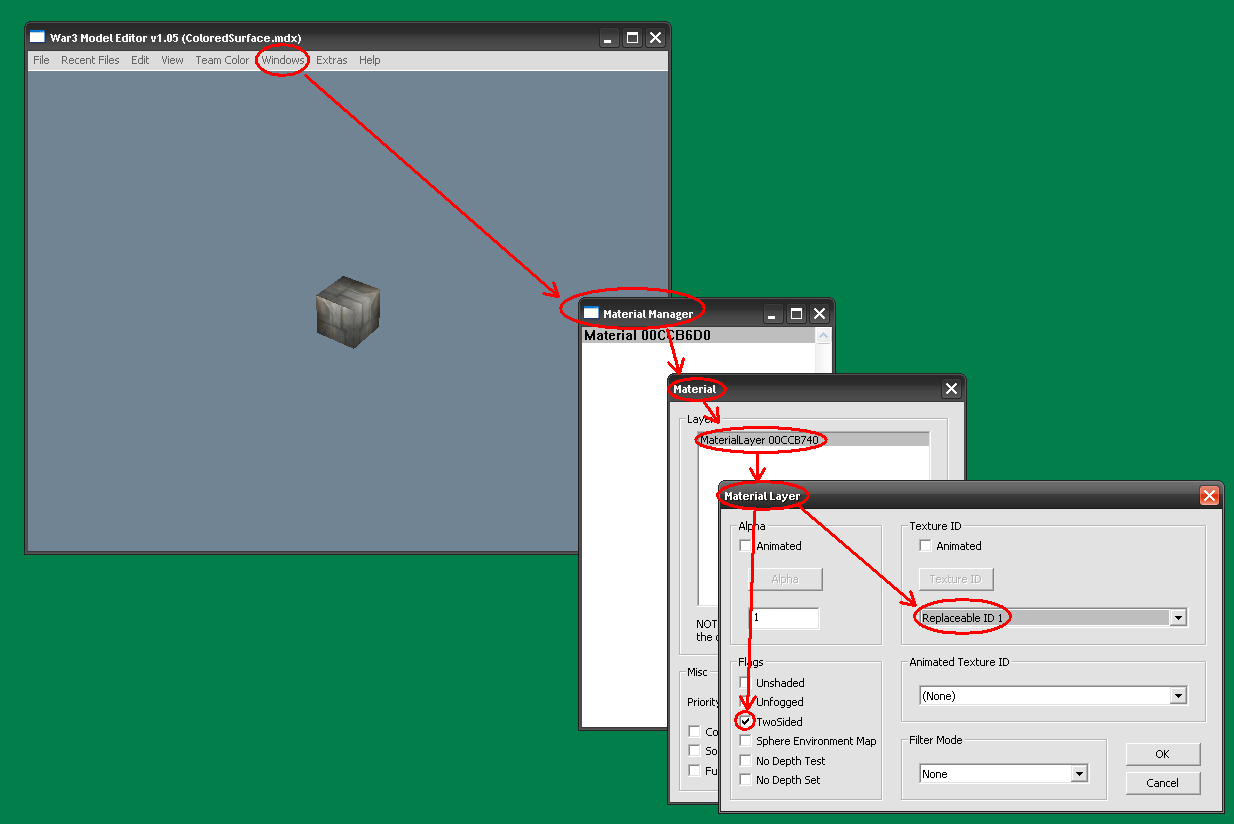Viewport: 1234px width, 824px height.
Task: Toggle the Texture ID Animated checkbox
Action: [925, 546]
